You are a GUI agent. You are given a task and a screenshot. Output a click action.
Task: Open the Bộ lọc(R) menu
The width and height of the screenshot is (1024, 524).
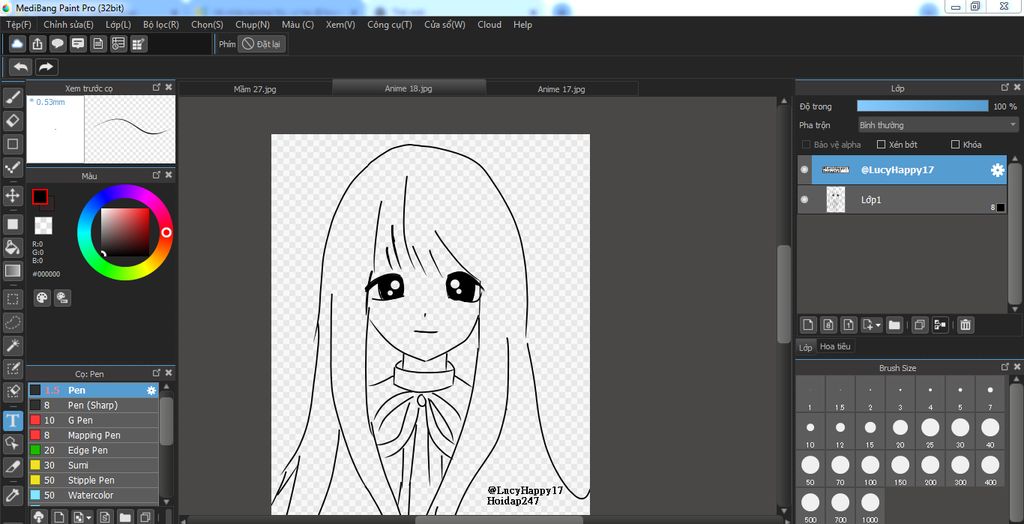pyautogui.click(x=161, y=25)
